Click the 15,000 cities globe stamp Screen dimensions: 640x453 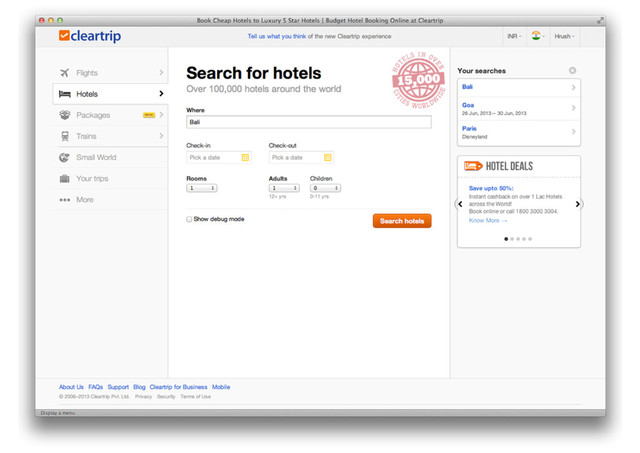pos(419,80)
